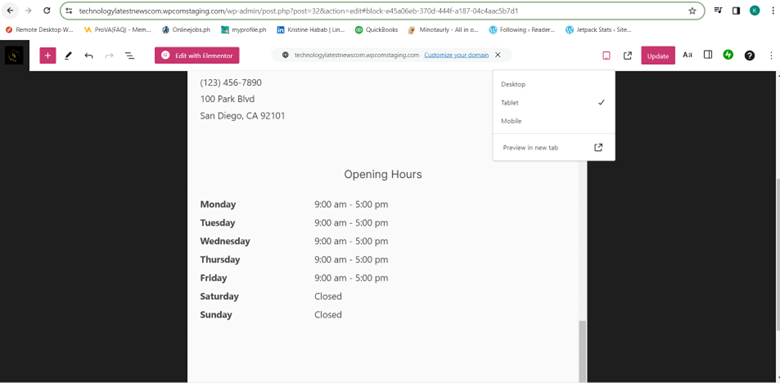Viewport: 780px width, 387px height.
Task: Toggle the block inserter plus button
Action: tap(48, 56)
